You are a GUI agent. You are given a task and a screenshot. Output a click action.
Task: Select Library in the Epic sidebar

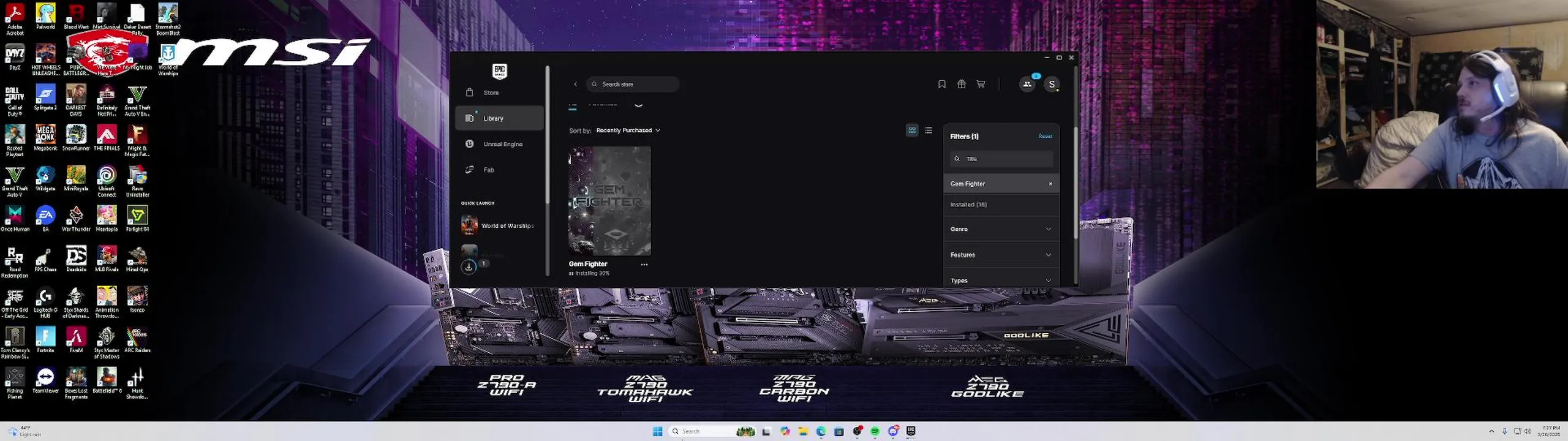pos(499,118)
